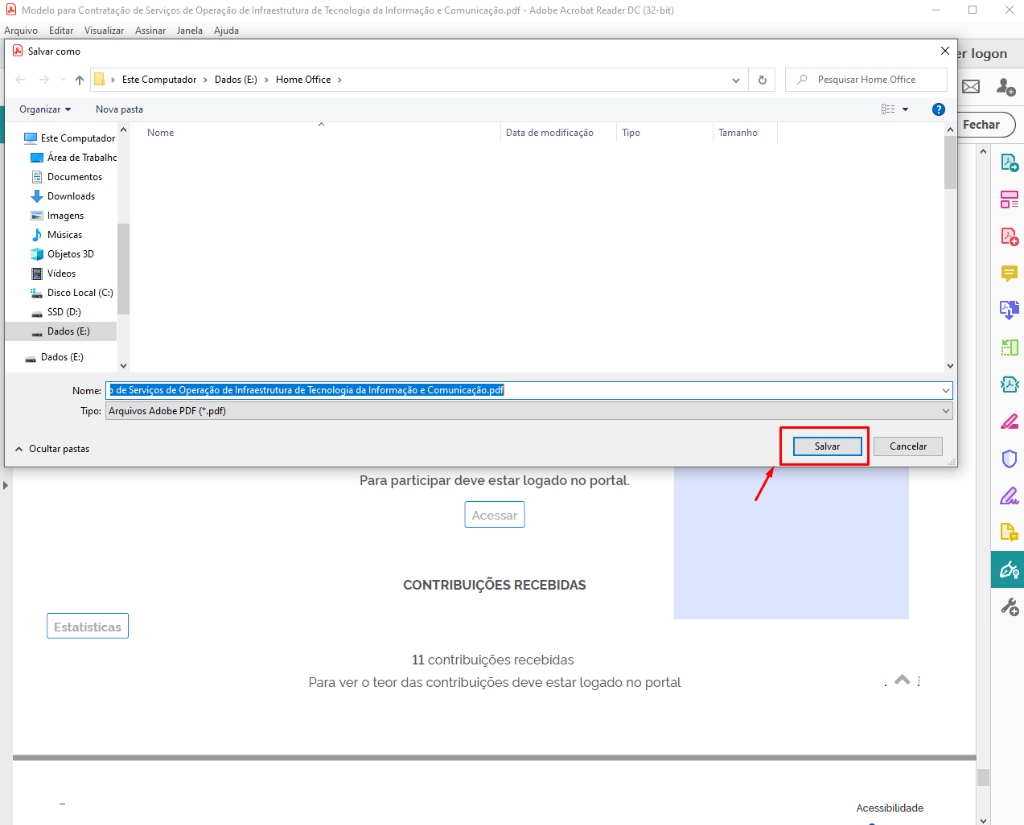Screen dimensions: 1024x825
Task: Open the help icon in Save dialog
Action: pyautogui.click(x=938, y=109)
